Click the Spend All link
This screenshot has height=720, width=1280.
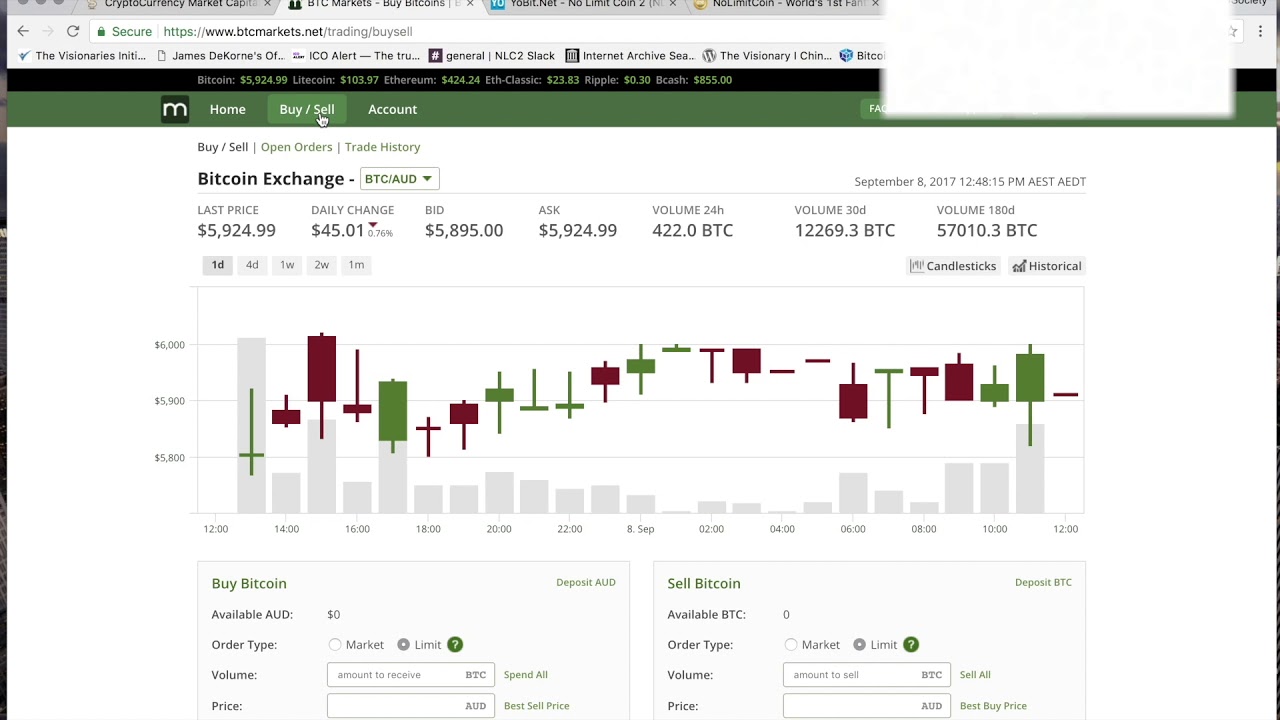(526, 675)
